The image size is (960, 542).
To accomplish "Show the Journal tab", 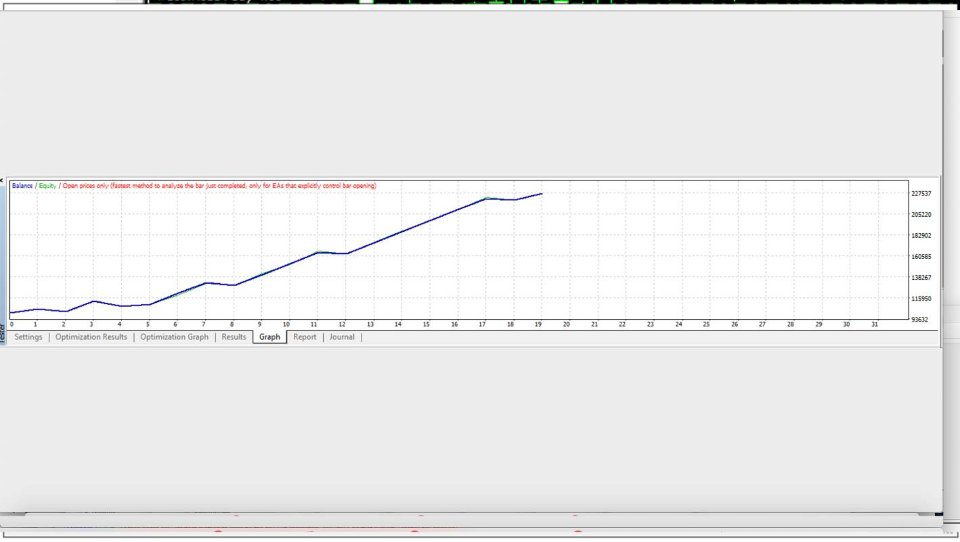I will tap(342, 337).
